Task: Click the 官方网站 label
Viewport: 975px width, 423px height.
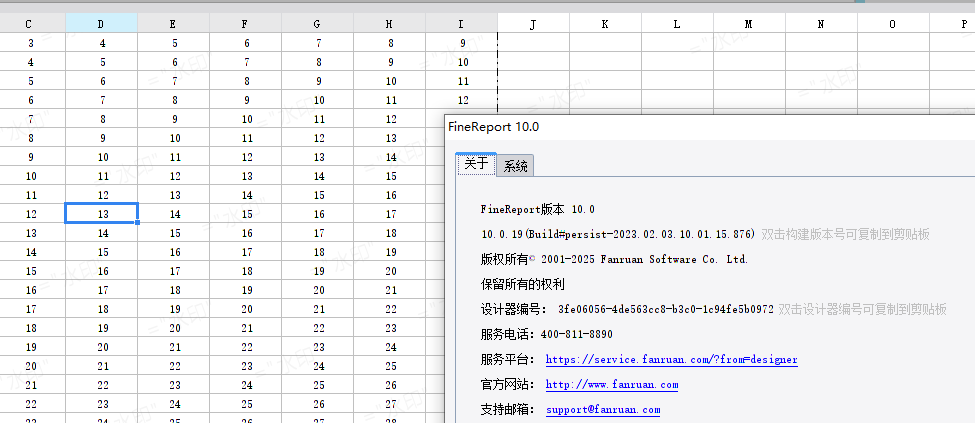Action: pyautogui.click(x=507, y=384)
